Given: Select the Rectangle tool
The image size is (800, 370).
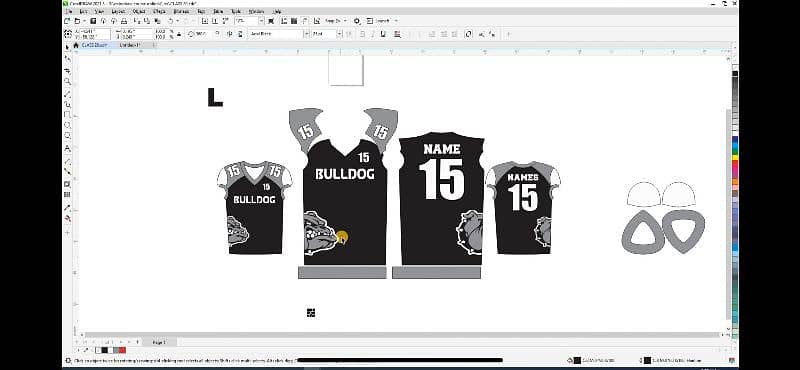Looking at the screenshot, I should coord(67,115).
